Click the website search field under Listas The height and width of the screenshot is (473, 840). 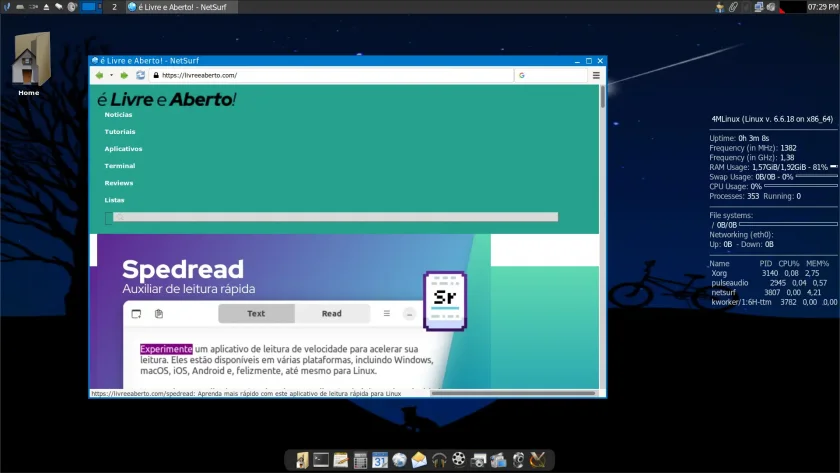pyautogui.click(x=335, y=217)
